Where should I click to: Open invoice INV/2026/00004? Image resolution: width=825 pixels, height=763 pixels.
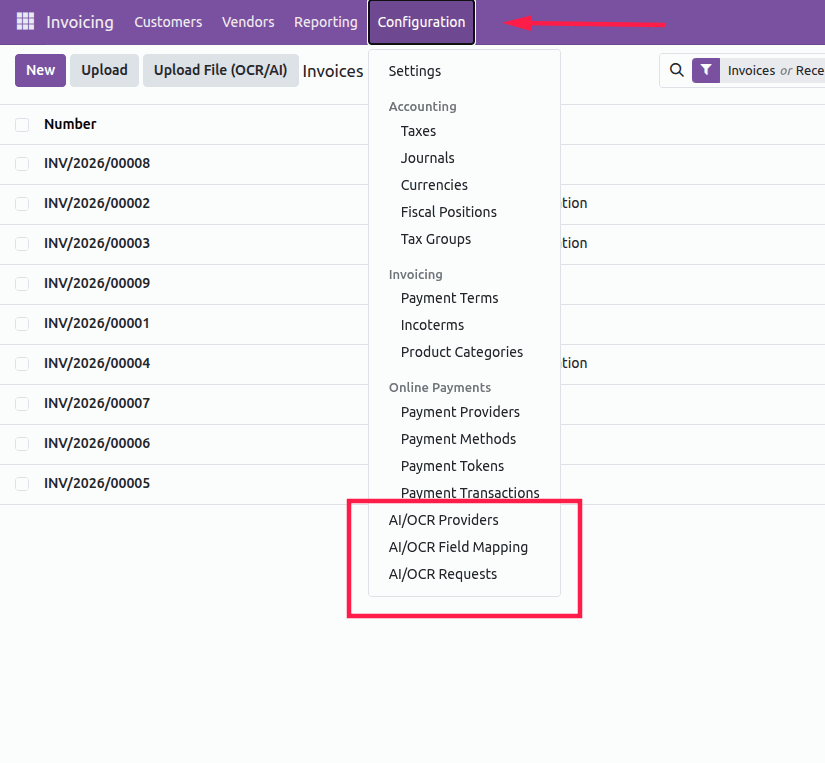tap(97, 363)
